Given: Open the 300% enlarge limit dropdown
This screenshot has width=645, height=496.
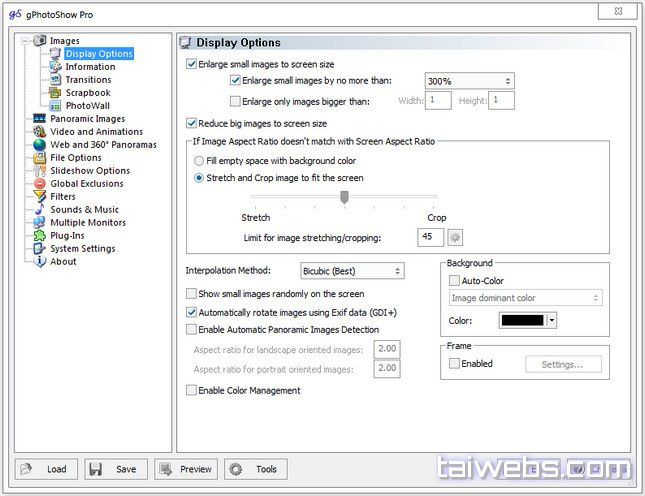Looking at the screenshot, I should coord(469,81).
